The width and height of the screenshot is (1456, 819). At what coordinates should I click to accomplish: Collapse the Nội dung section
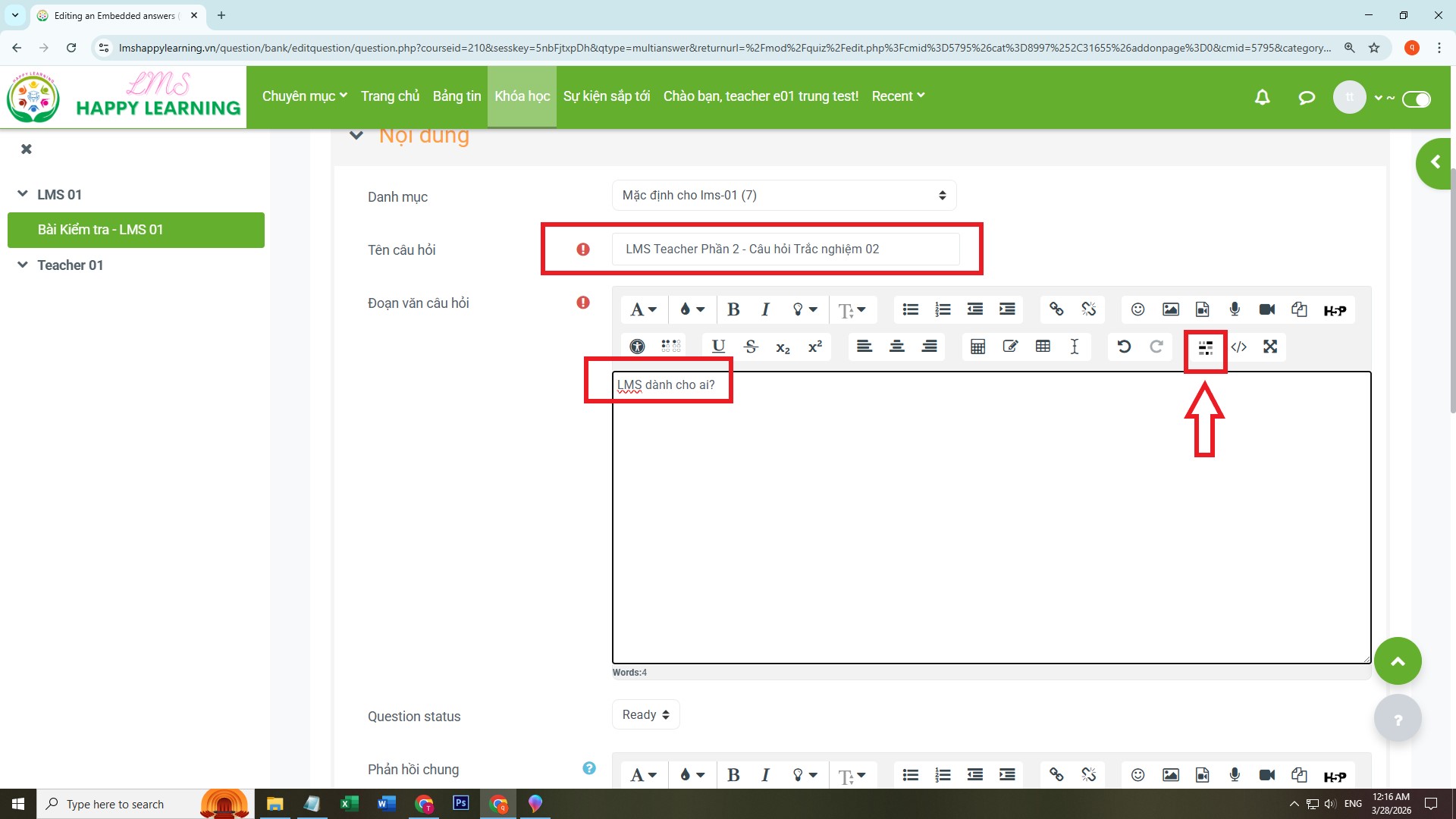pos(356,136)
